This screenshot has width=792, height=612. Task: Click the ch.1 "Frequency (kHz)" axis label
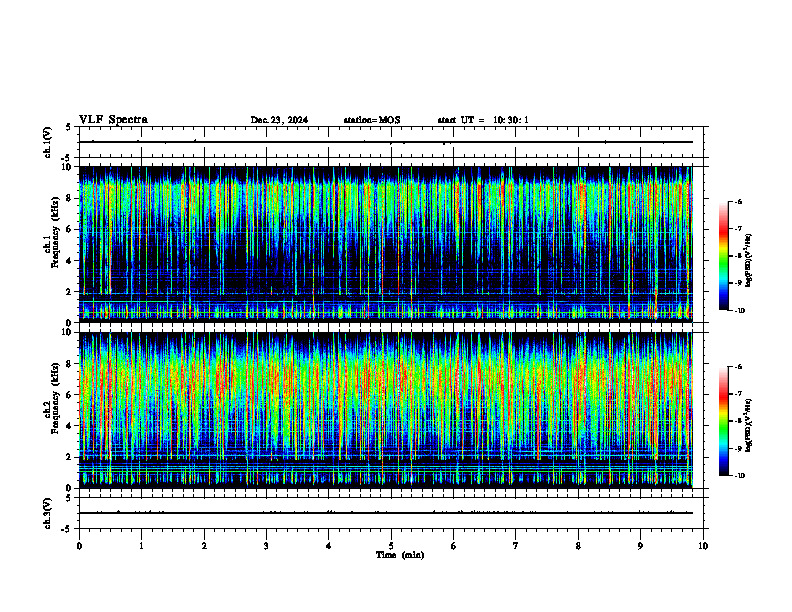tap(55, 232)
